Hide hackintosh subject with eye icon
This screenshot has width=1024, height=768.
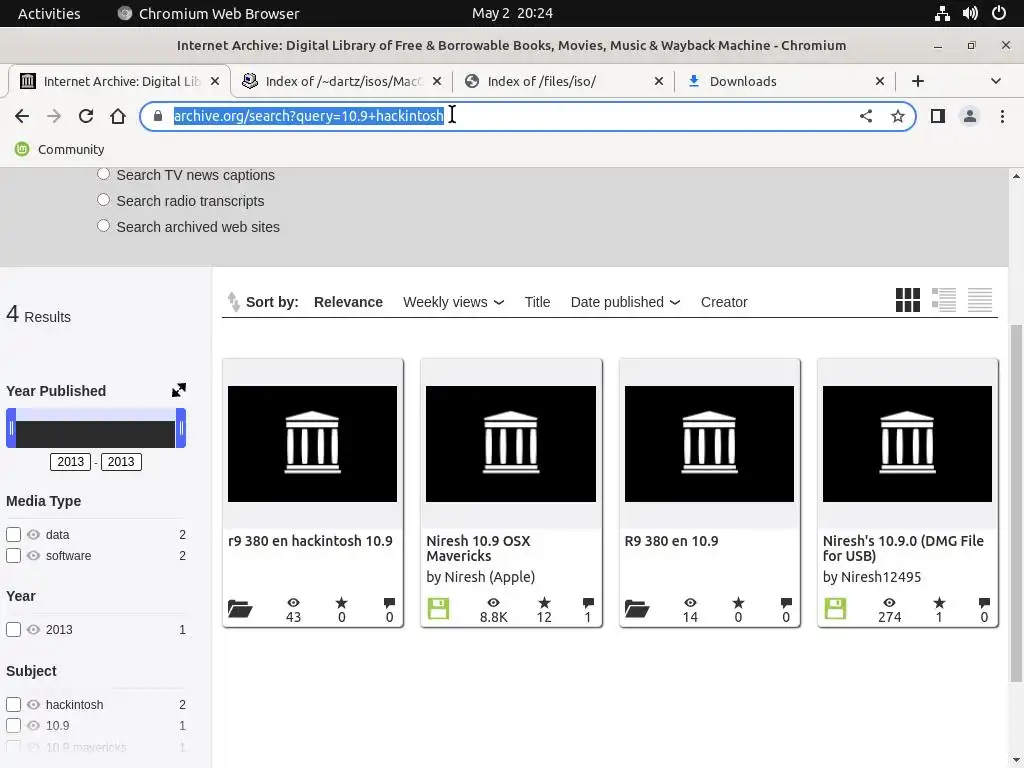[33, 704]
